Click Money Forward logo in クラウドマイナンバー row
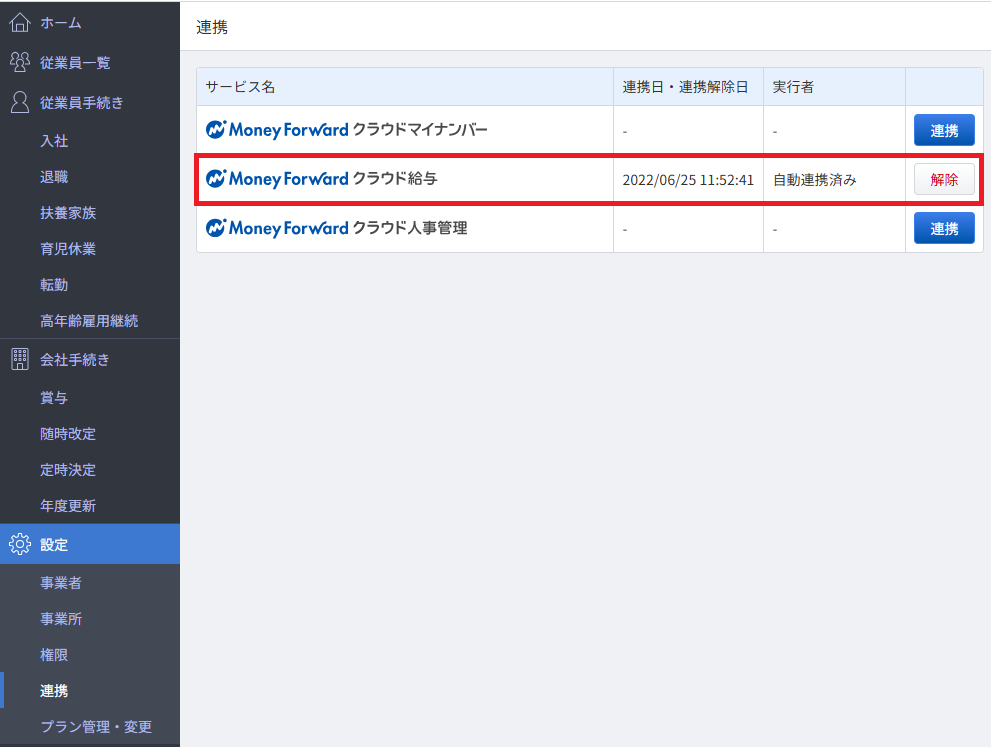 point(277,130)
